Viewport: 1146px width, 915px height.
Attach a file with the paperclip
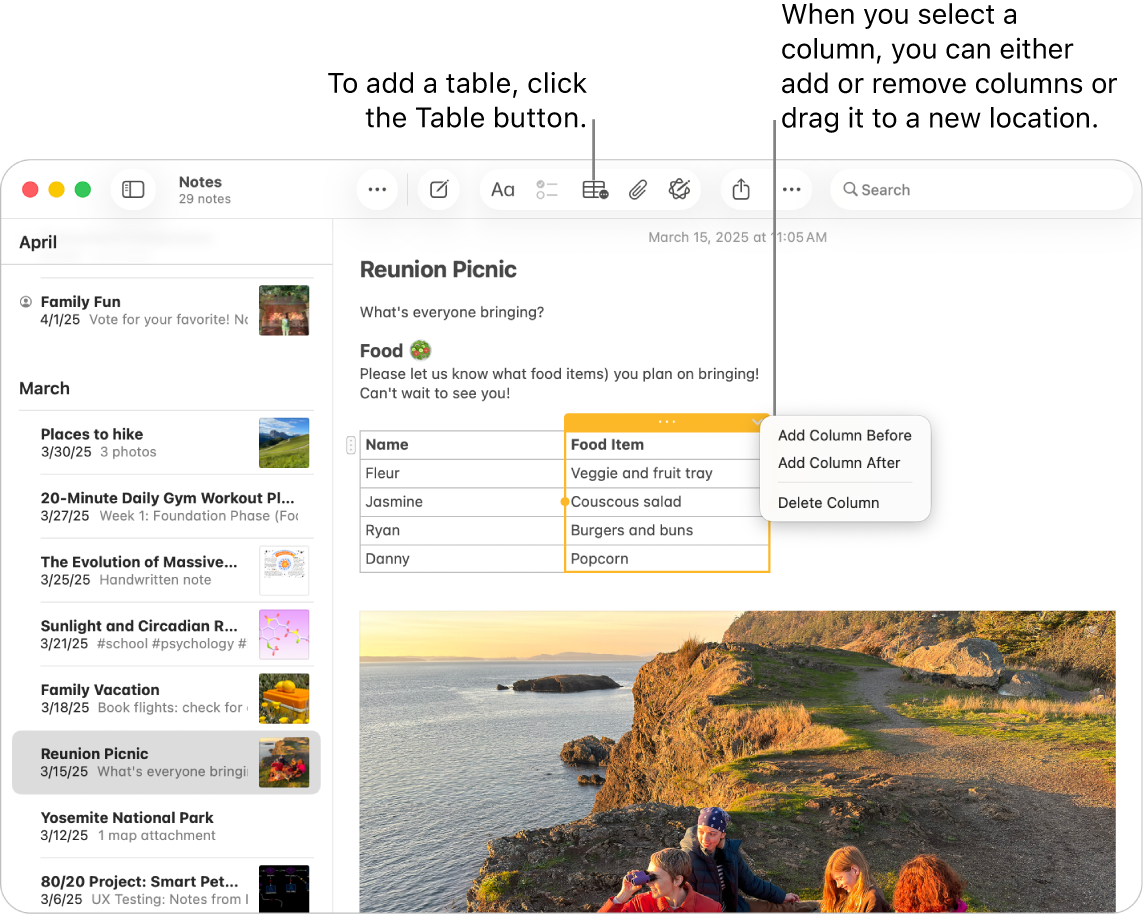coord(638,188)
